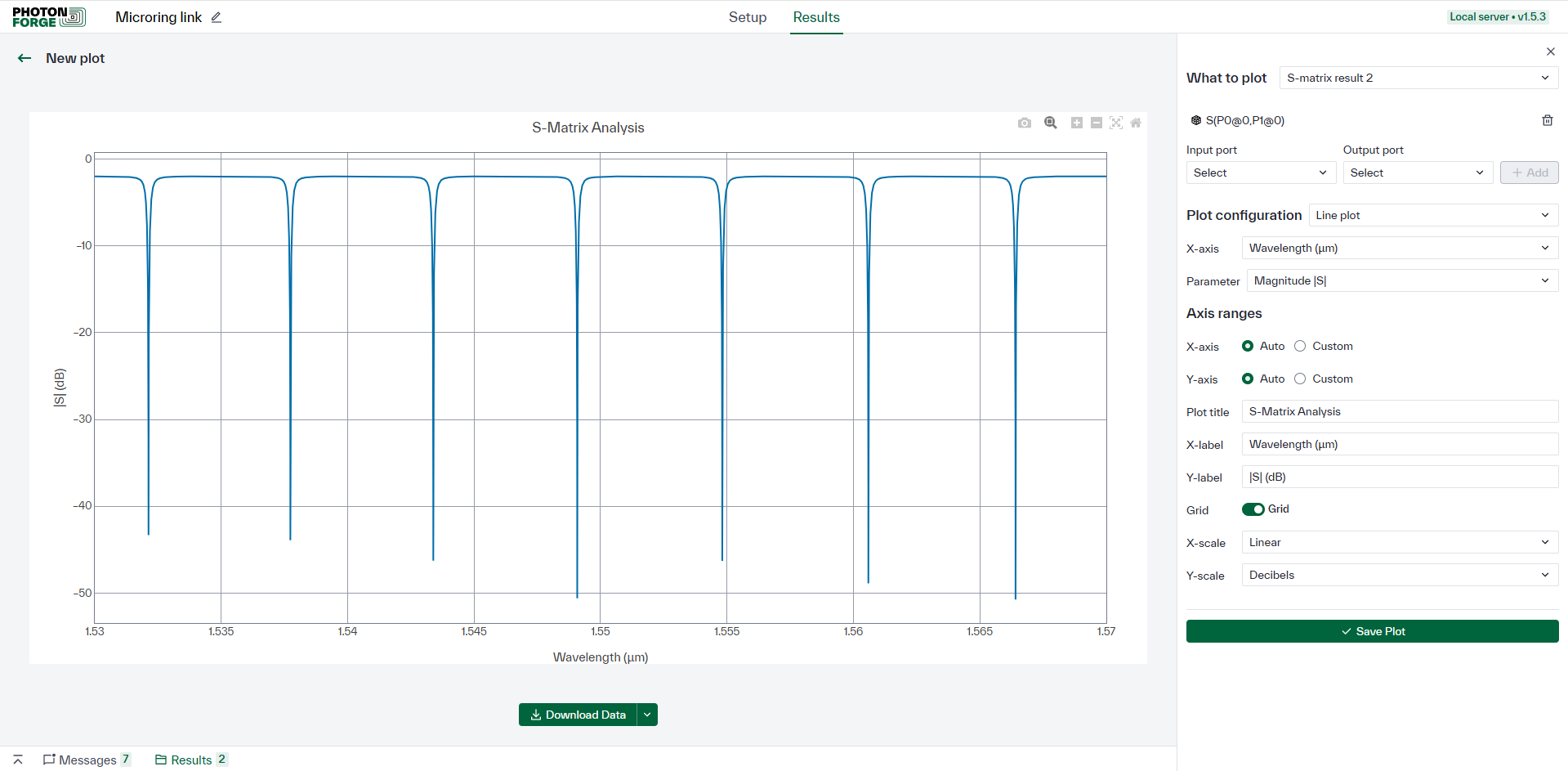
Task: Click the S(P0@0,P1@0) cube icon
Action: 1196,120
